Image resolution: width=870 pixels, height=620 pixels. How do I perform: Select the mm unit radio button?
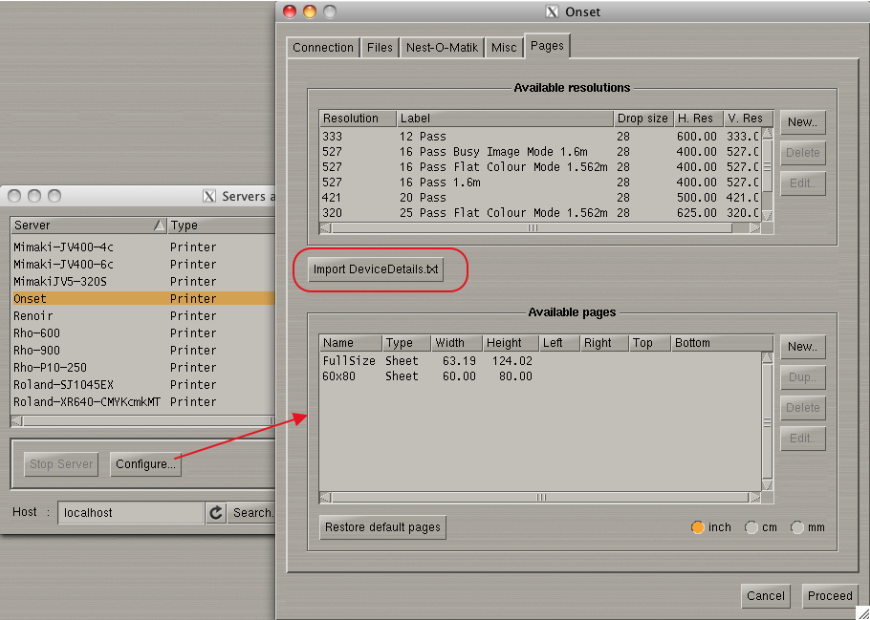798,528
